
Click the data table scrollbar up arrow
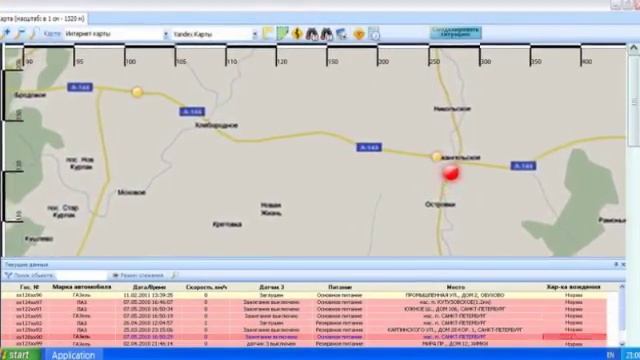tap(622, 287)
